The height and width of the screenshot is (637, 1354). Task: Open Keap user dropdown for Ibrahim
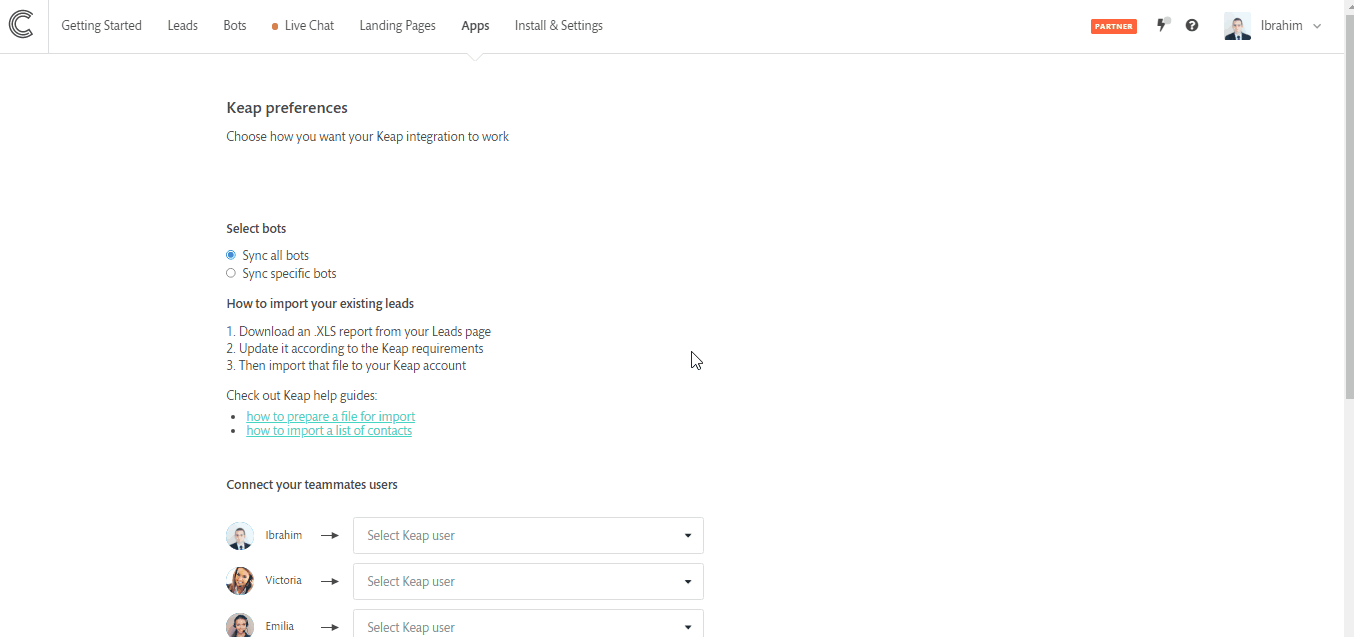[528, 535]
